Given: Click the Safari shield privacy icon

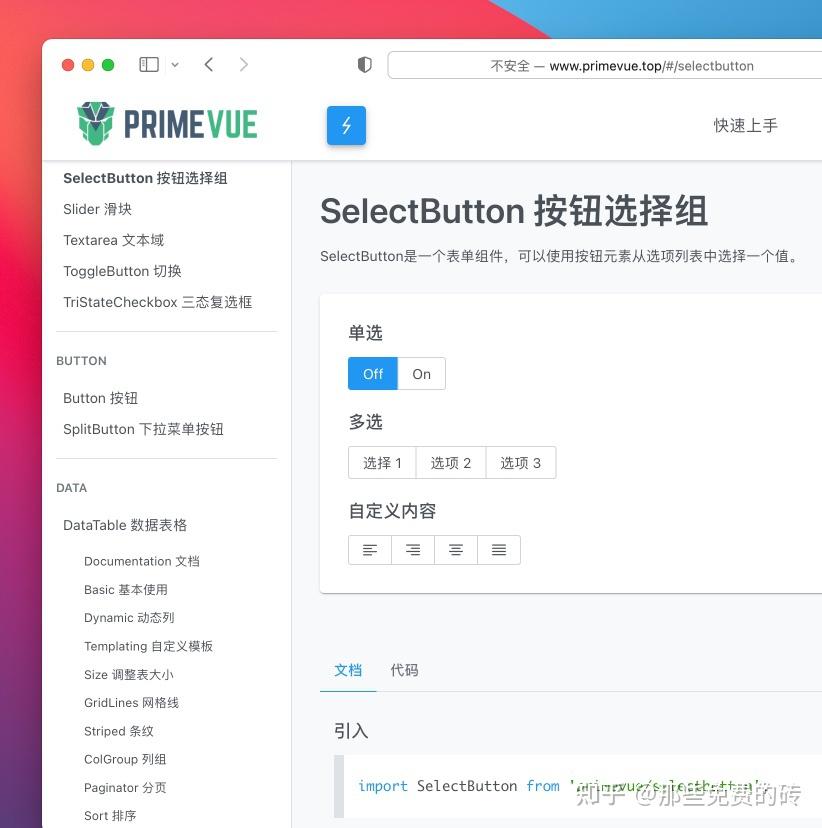Looking at the screenshot, I should click(365, 64).
